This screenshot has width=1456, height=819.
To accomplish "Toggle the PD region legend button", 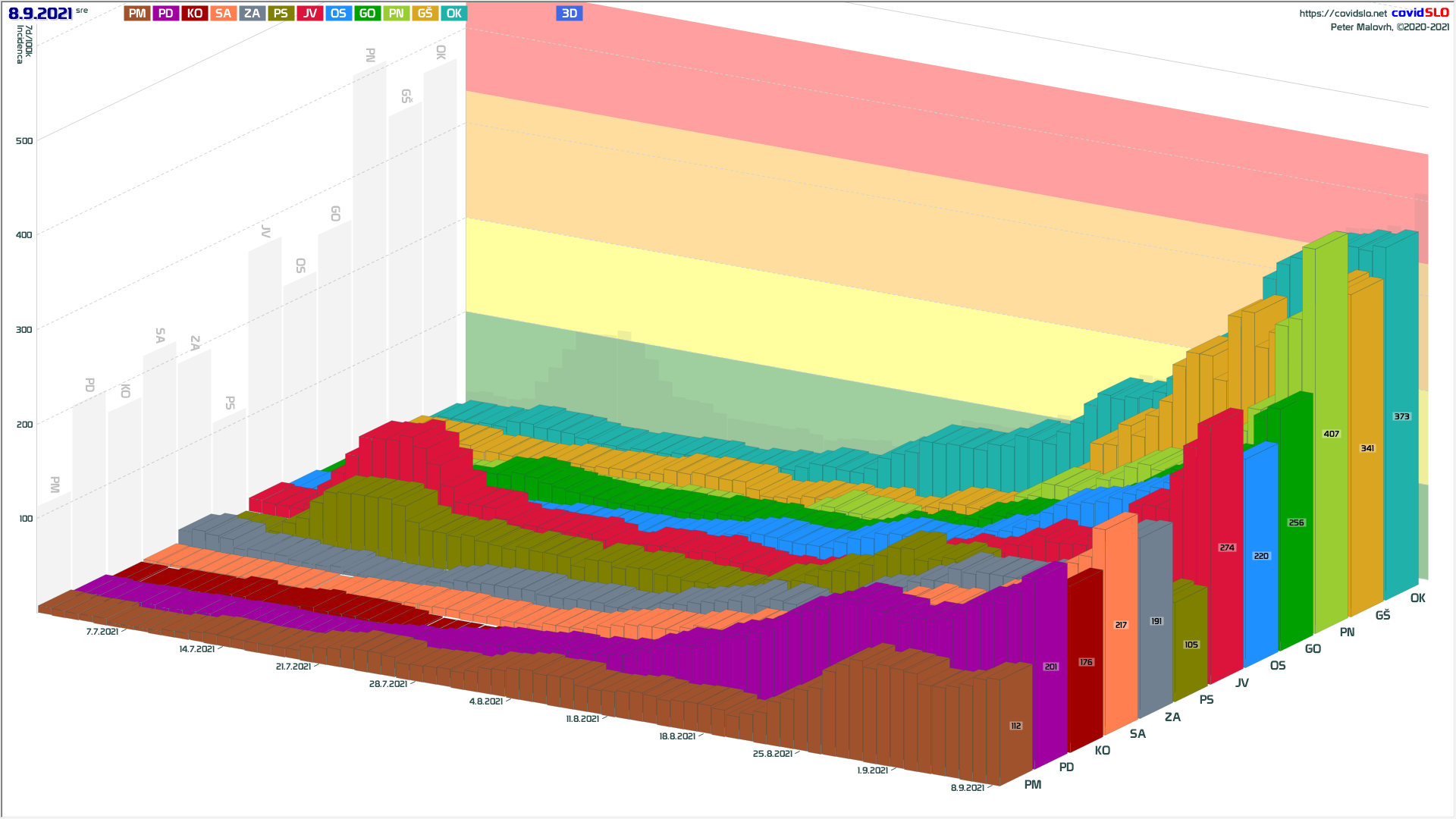I will [x=166, y=13].
